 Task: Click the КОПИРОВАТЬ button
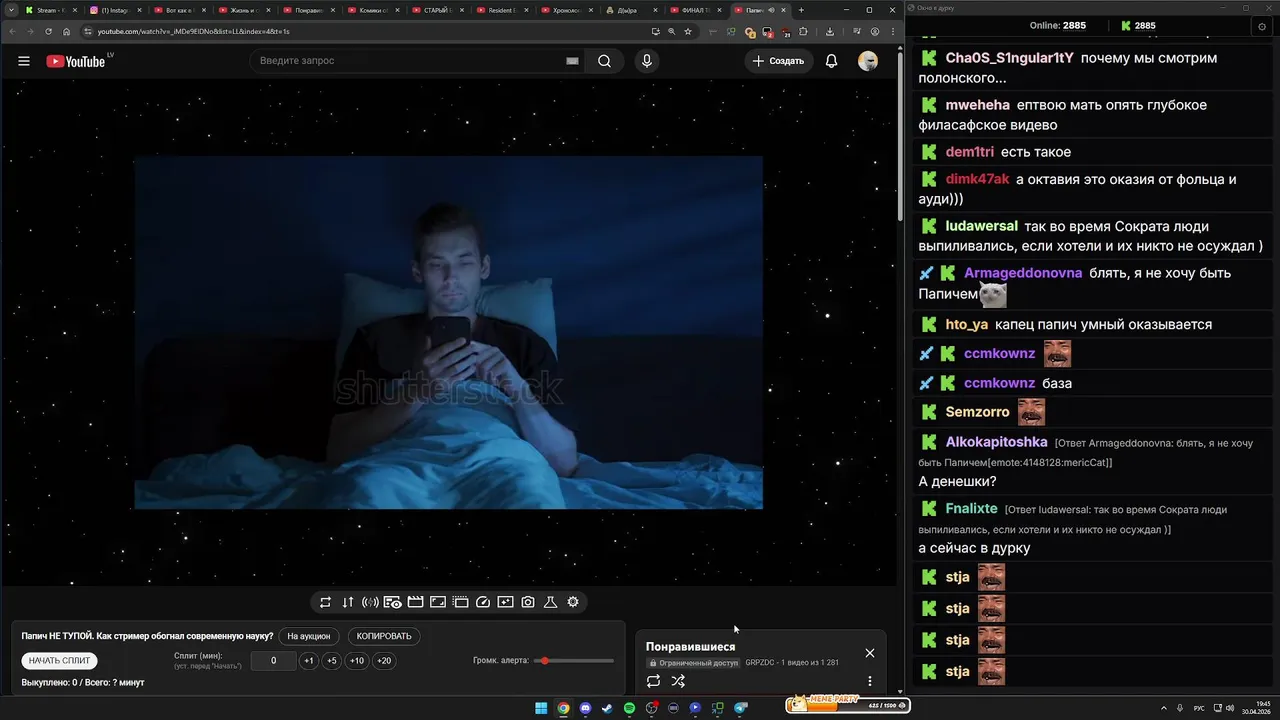tap(384, 636)
